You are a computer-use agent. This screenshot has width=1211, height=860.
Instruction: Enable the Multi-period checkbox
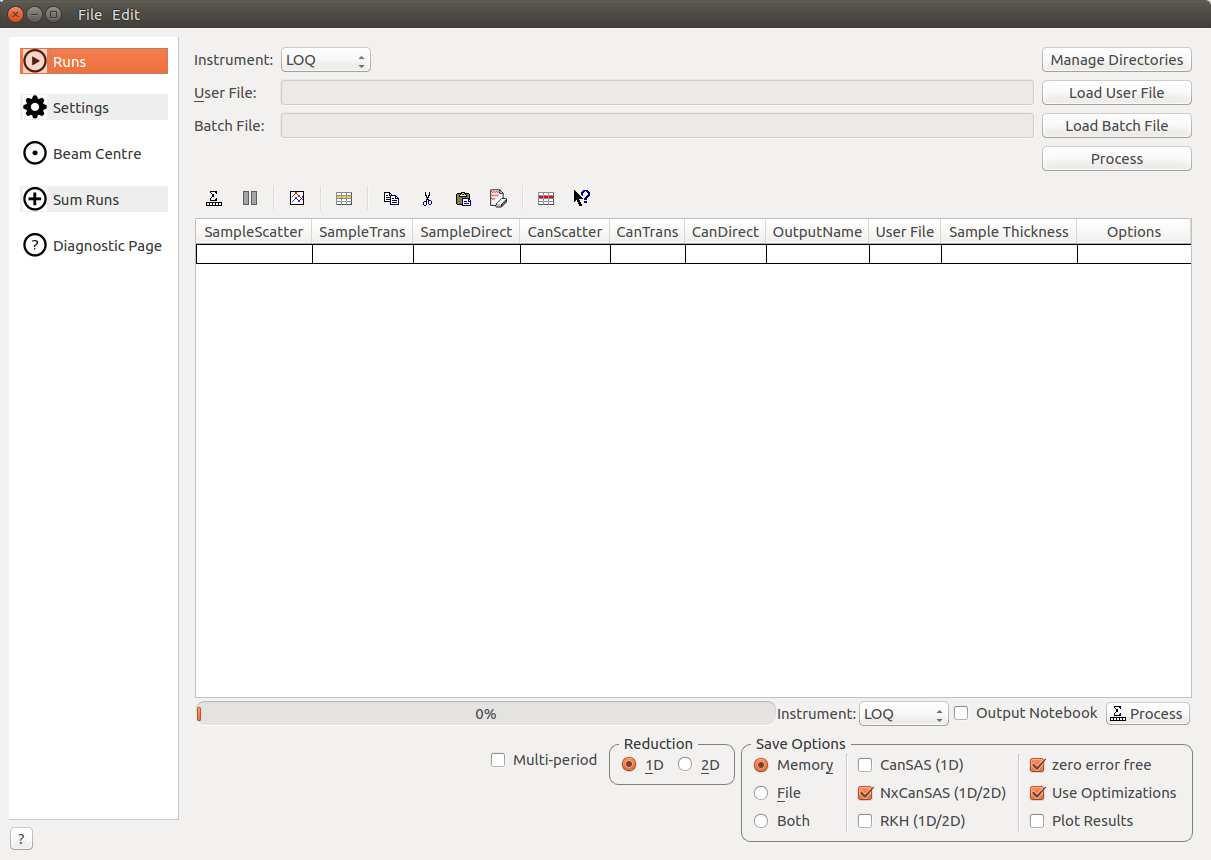(x=498, y=760)
